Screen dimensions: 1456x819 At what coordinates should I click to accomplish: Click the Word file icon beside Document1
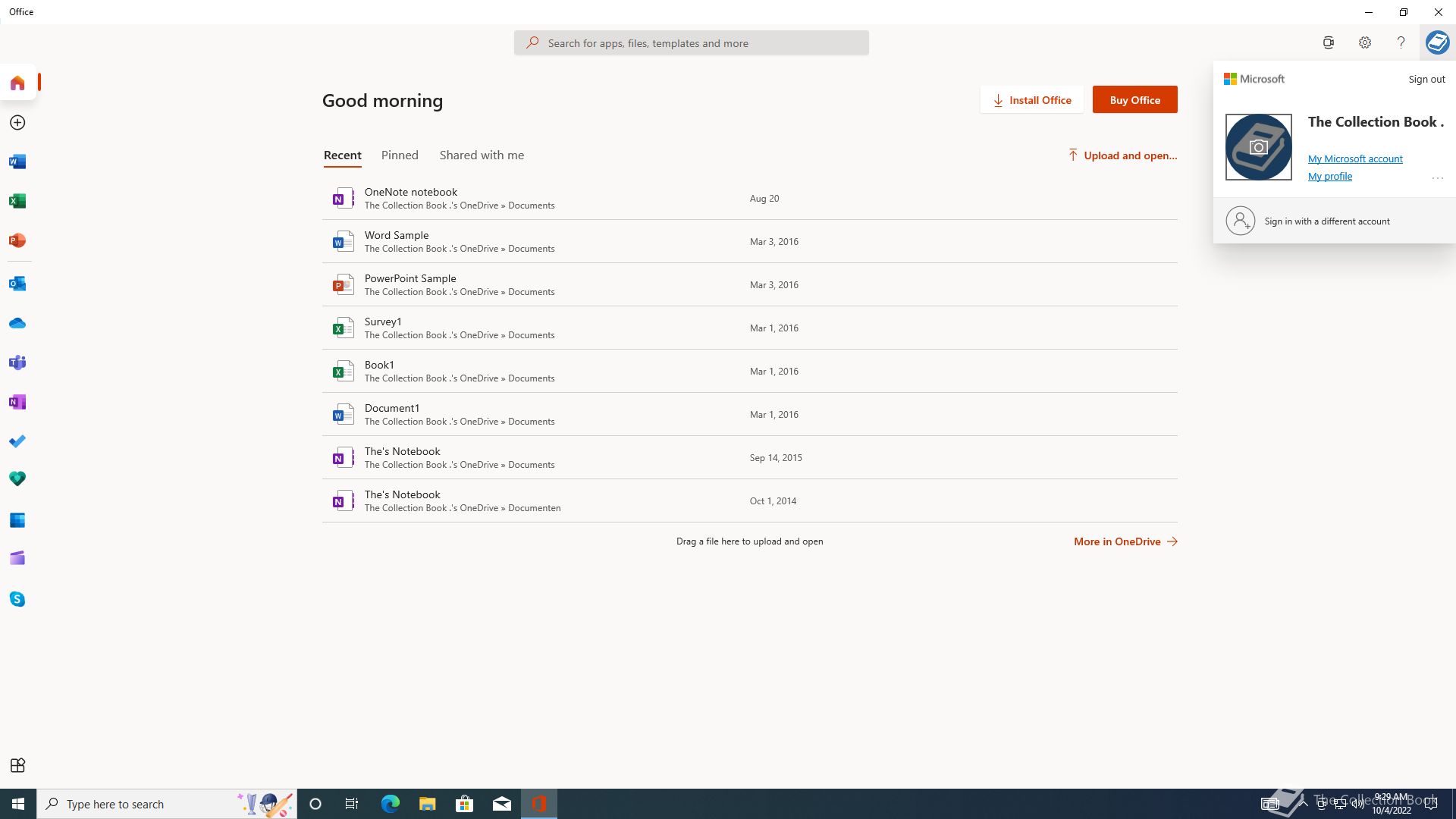pos(343,415)
